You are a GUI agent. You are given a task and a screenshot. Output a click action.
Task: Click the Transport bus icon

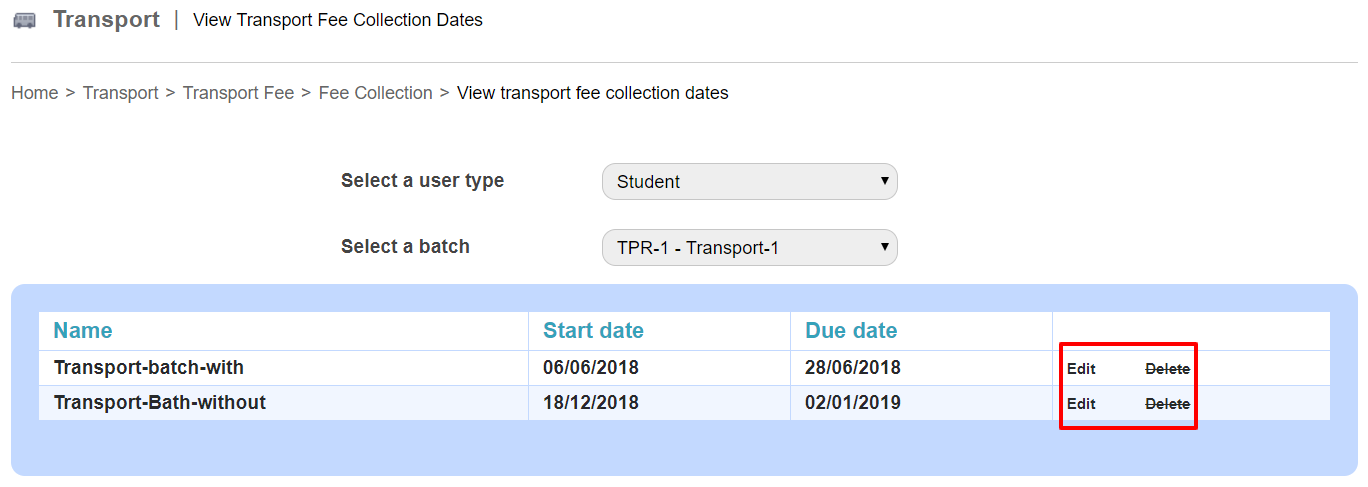(x=25, y=20)
